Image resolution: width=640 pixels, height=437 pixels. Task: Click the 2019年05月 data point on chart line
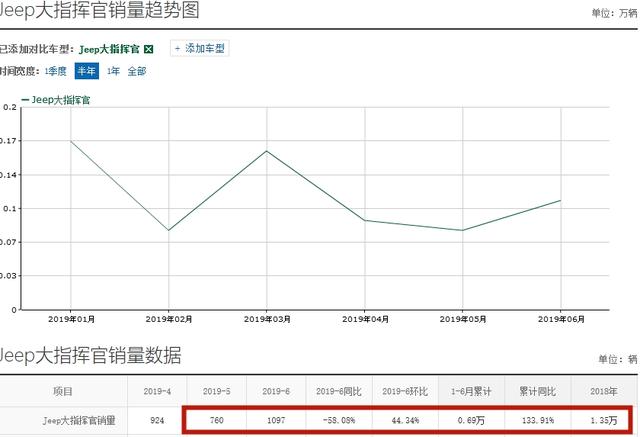coord(463,230)
